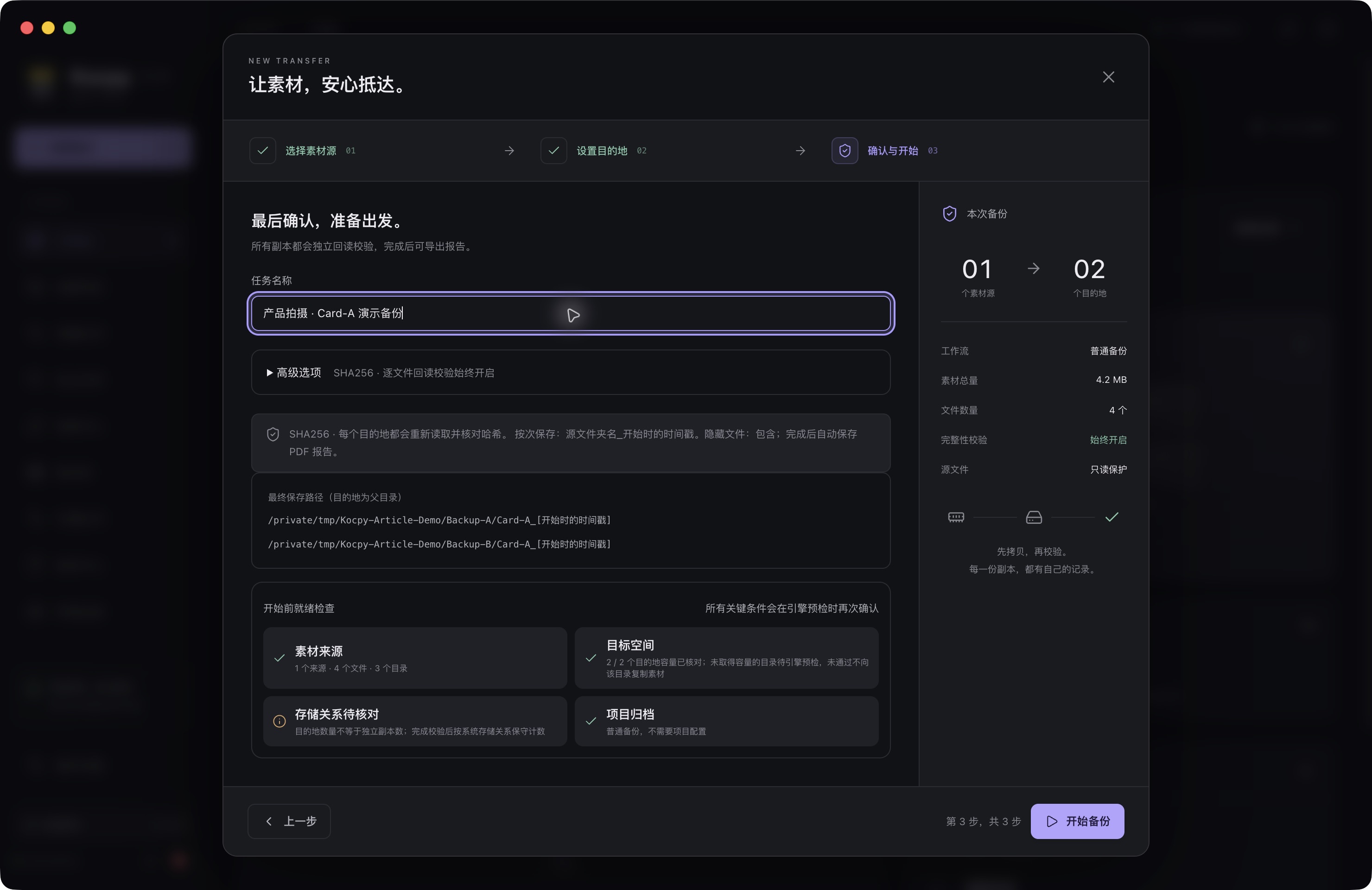
Task: Click the 任务名称 input field
Action: coord(571,313)
